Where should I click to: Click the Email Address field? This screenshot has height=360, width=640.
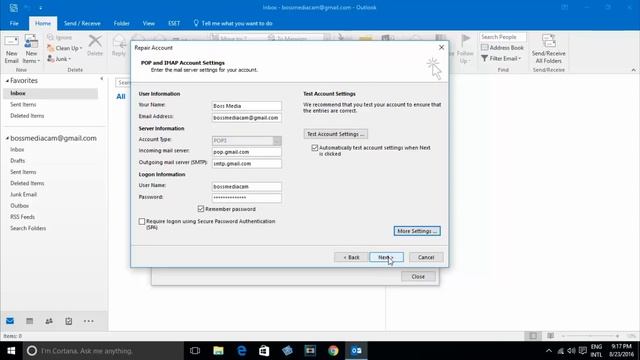pyautogui.click(x=247, y=118)
